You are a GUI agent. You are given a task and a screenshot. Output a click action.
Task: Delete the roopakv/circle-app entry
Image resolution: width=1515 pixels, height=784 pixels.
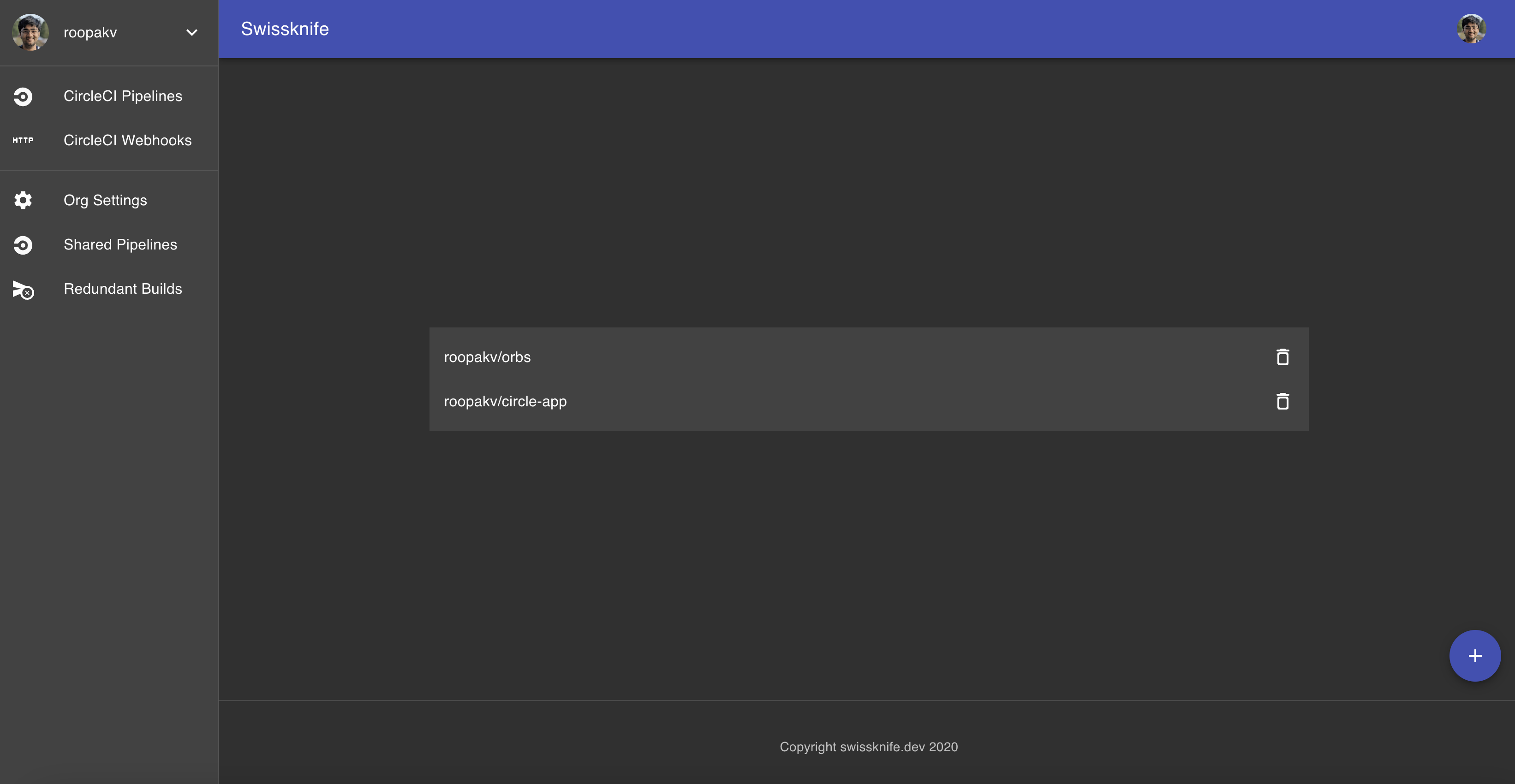pos(1282,401)
